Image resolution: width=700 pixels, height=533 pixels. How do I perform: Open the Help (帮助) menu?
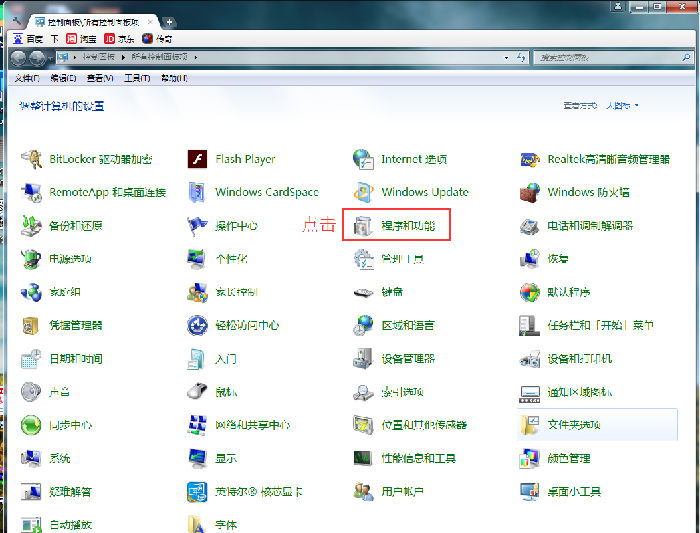pos(174,78)
